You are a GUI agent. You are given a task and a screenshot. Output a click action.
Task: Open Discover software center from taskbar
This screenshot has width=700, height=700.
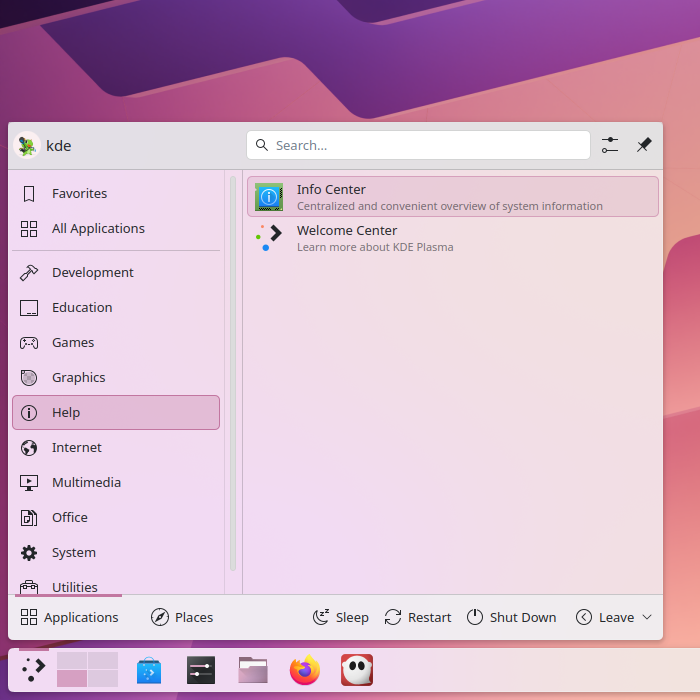click(x=149, y=670)
